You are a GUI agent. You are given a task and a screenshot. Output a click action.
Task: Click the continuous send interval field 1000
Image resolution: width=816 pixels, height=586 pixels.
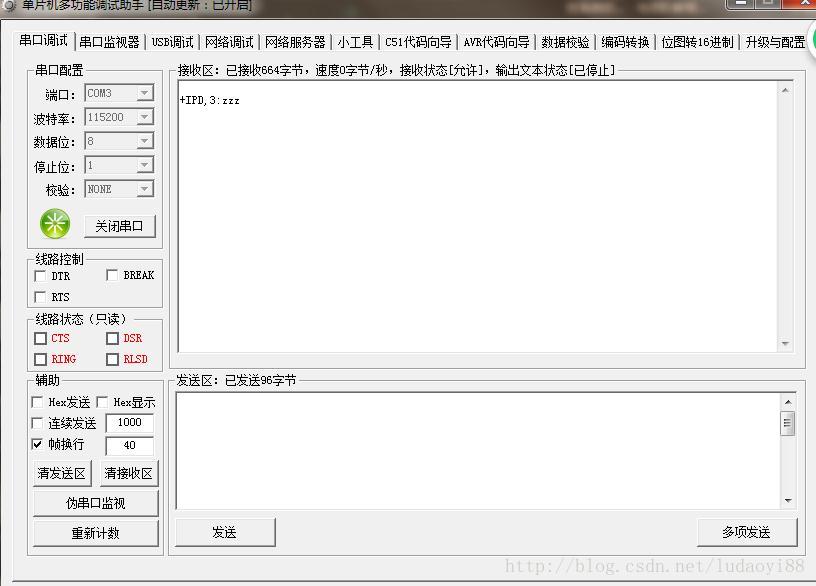pos(130,423)
